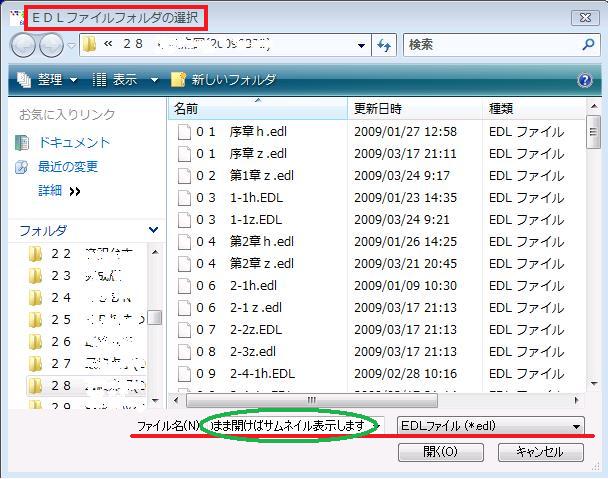Select the file 1-1h.EDL
608x479 pixels.
pyautogui.click(x=256, y=198)
